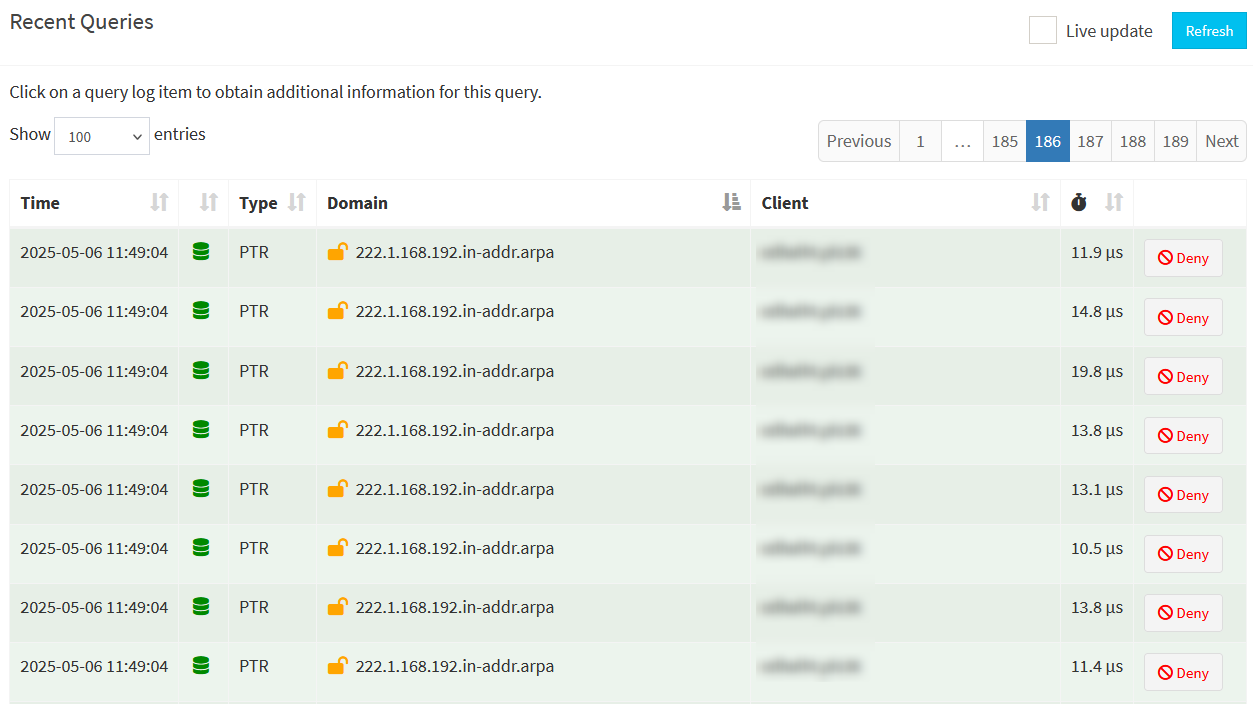
Task: Enable the Live update checkbox
Action: click(x=1043, y=30)
